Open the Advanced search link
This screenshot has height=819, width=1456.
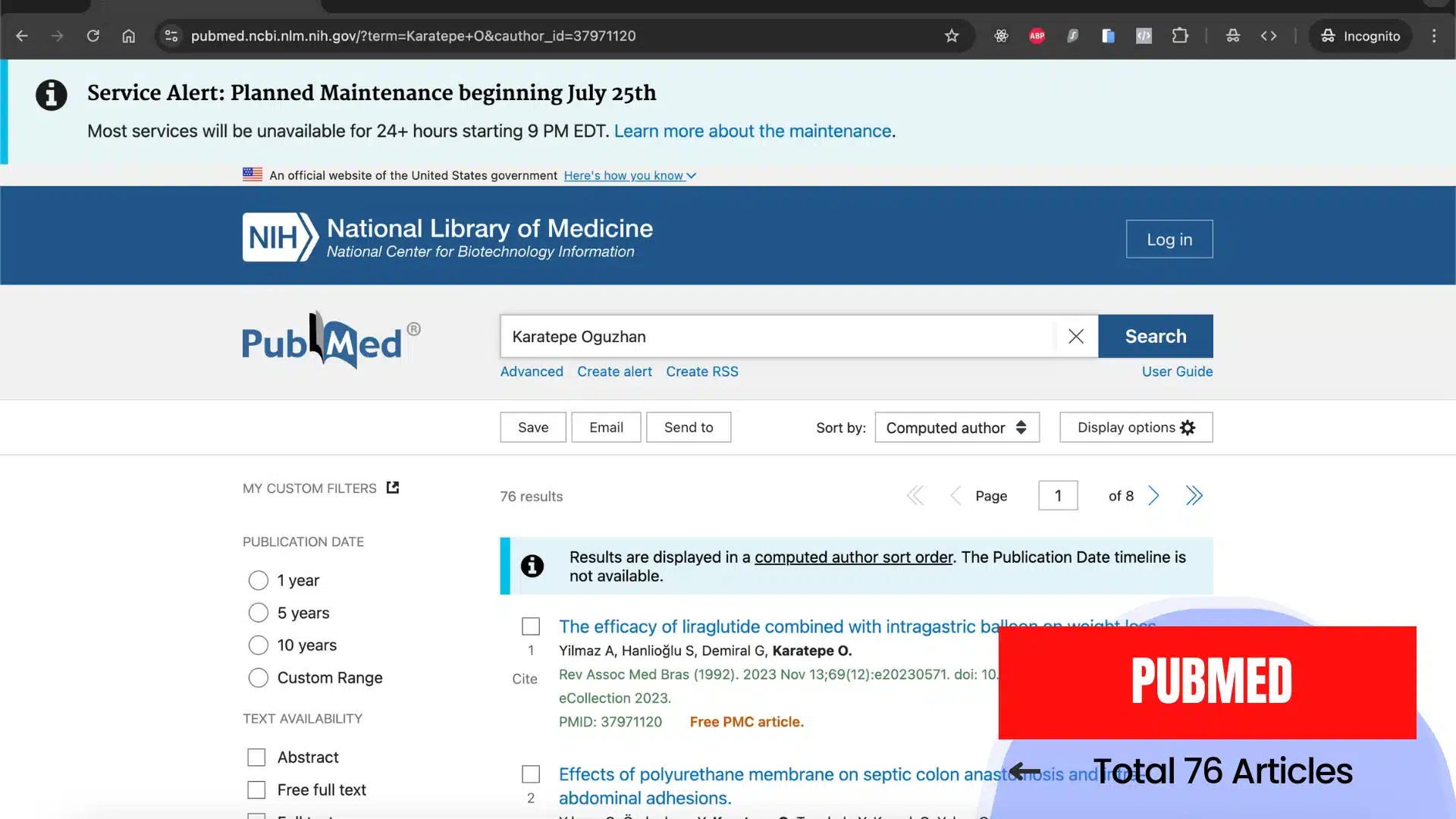[x=531, y=372]
